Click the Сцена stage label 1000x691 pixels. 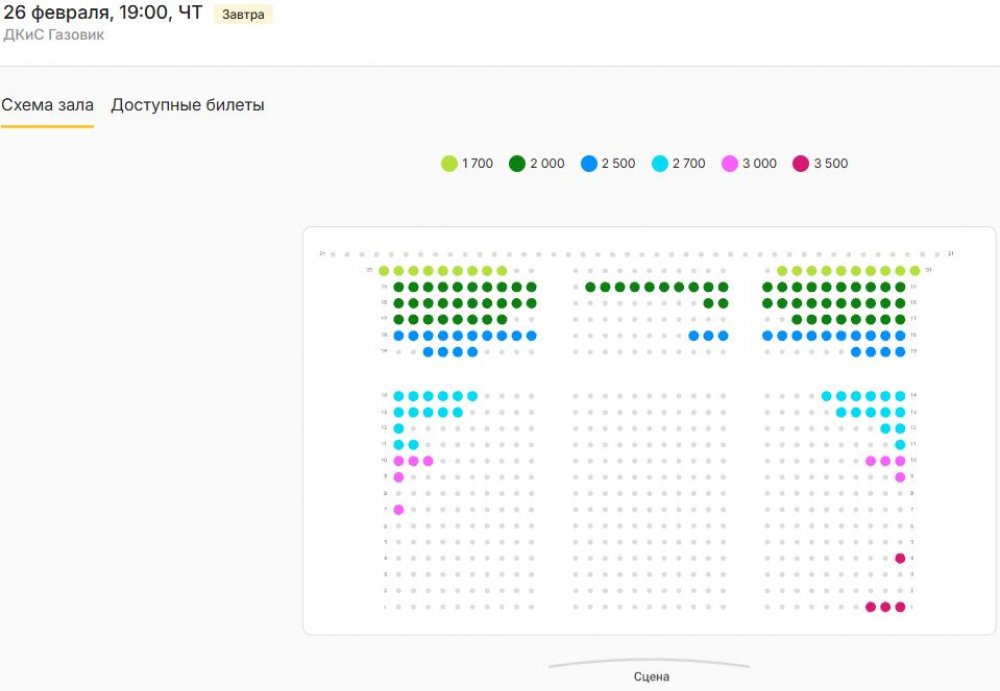pos(651,677)
